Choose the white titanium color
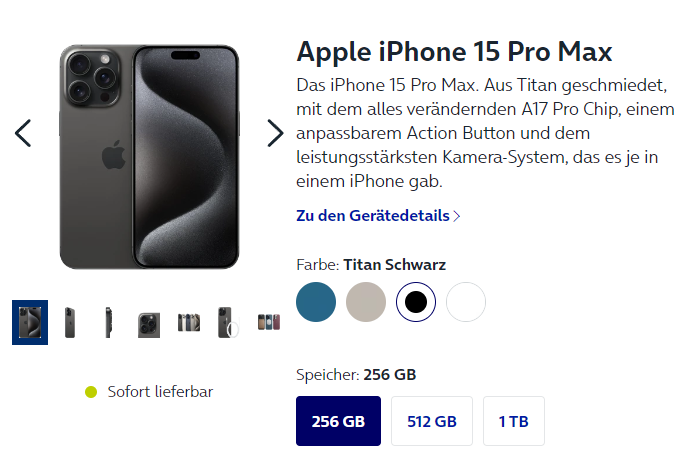This screenshot has height=475, width=695. click(466, 302)
